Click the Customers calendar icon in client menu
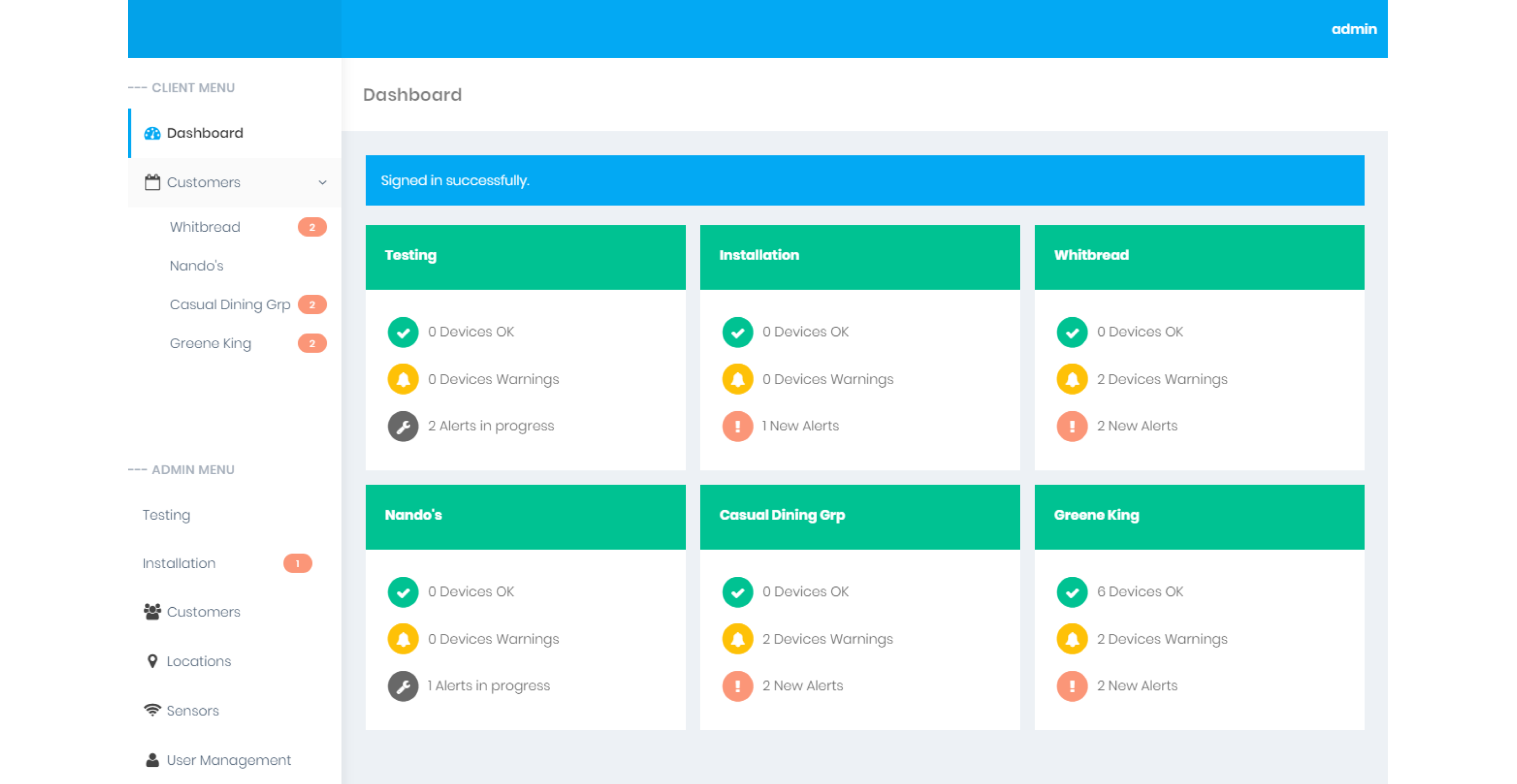Screen dimensions: 1517x784 tap(152, 182)
